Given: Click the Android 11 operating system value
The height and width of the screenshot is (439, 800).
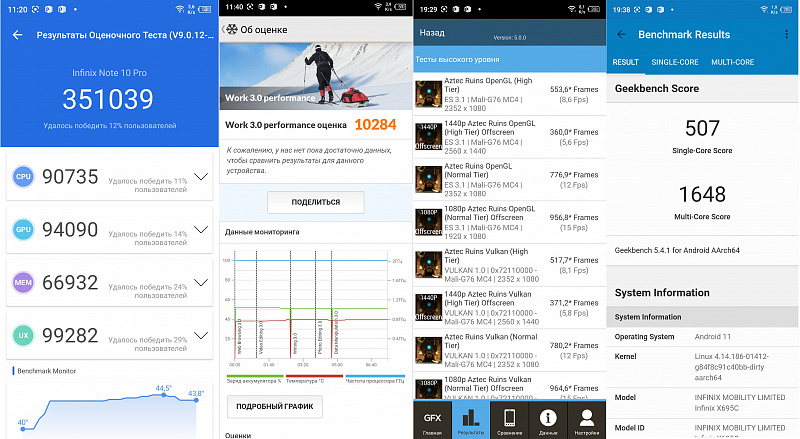Looking at the screenshot, I should (712, 336).
